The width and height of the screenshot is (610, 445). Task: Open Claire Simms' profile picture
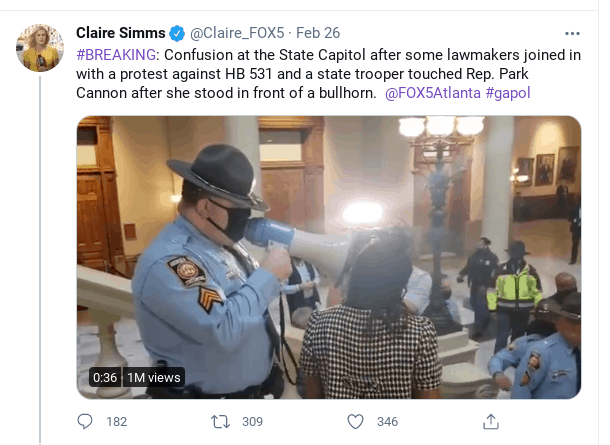click(40, 48)
